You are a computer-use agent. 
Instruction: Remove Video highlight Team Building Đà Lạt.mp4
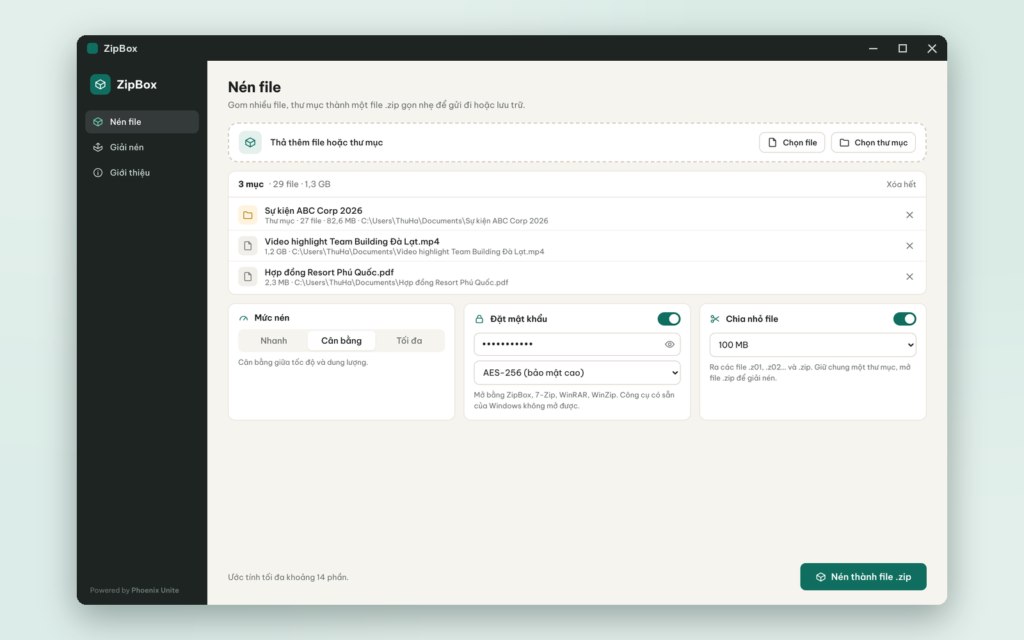[909, 246]
